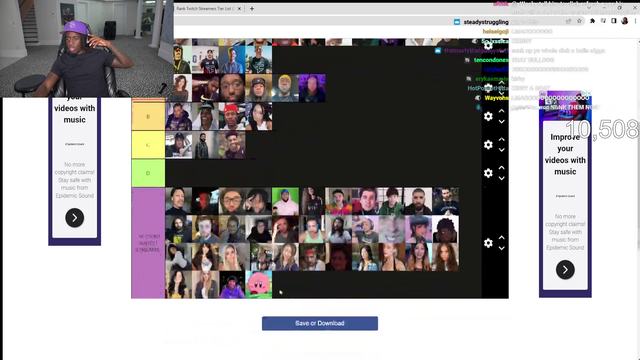Image resolution: width=640 pixels, height=360 pixels.
Task: Select the pink Kirby thumbnail
Action: tap(259, 285)
